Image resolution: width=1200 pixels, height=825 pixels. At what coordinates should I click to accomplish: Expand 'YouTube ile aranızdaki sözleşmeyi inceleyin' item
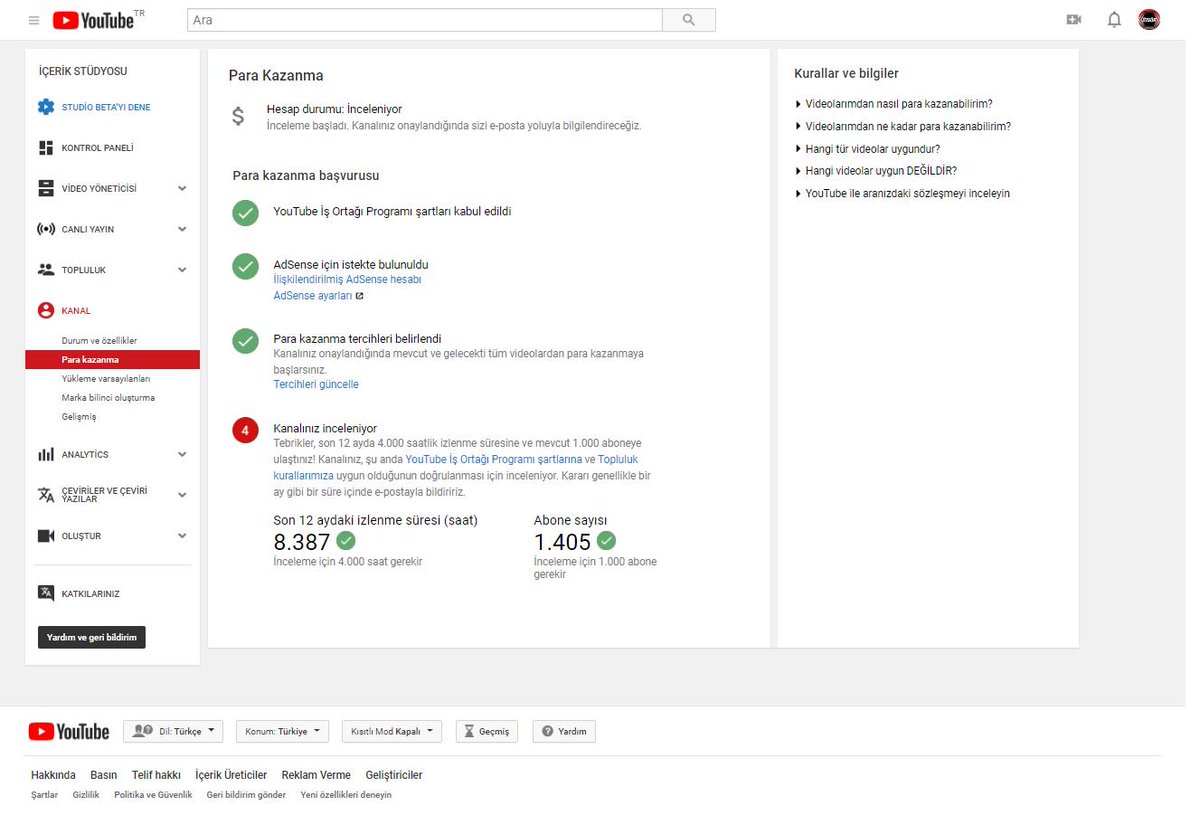tap(902, 194)
